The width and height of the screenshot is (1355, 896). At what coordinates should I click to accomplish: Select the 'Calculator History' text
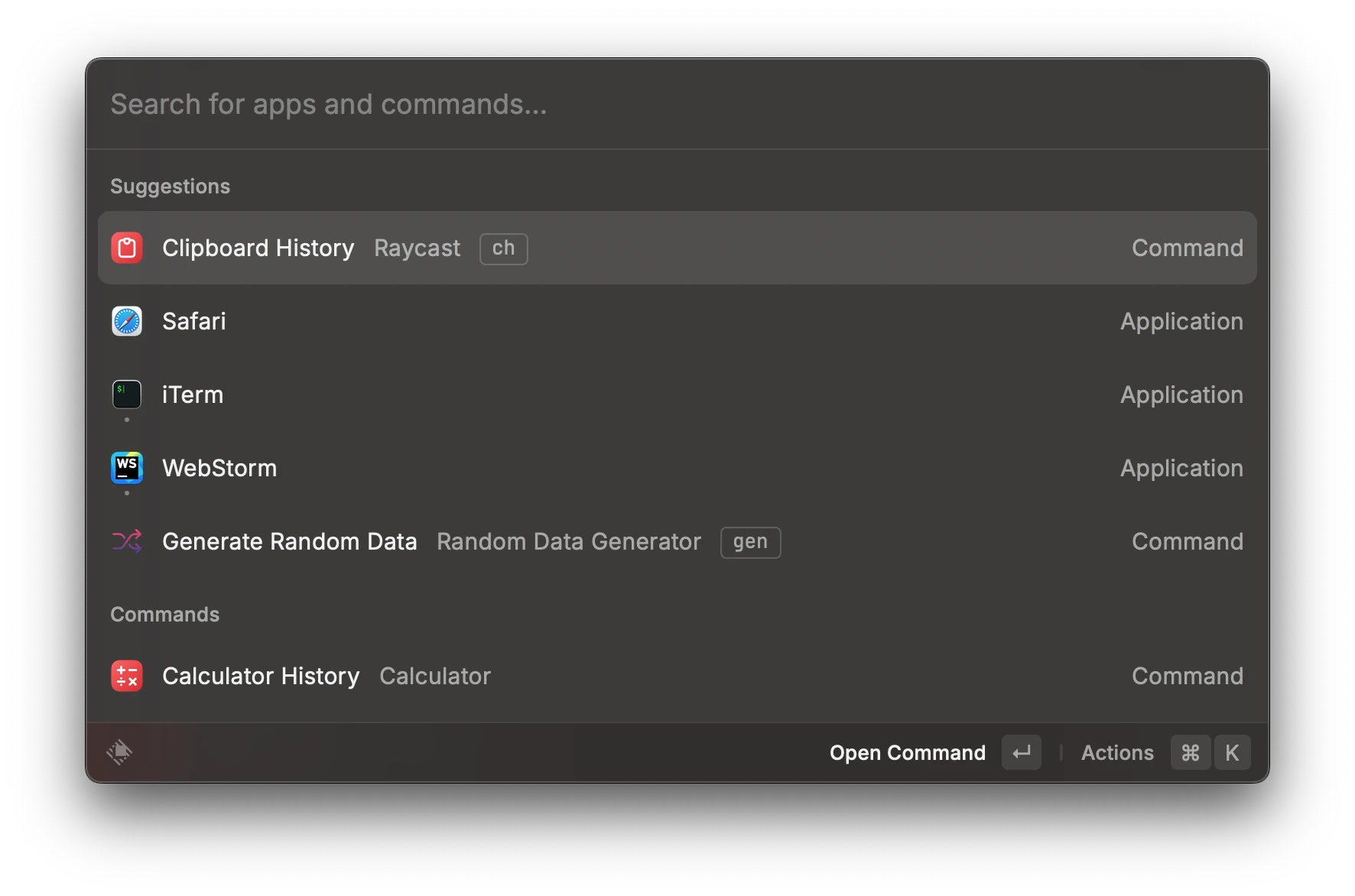click(261, 676)
